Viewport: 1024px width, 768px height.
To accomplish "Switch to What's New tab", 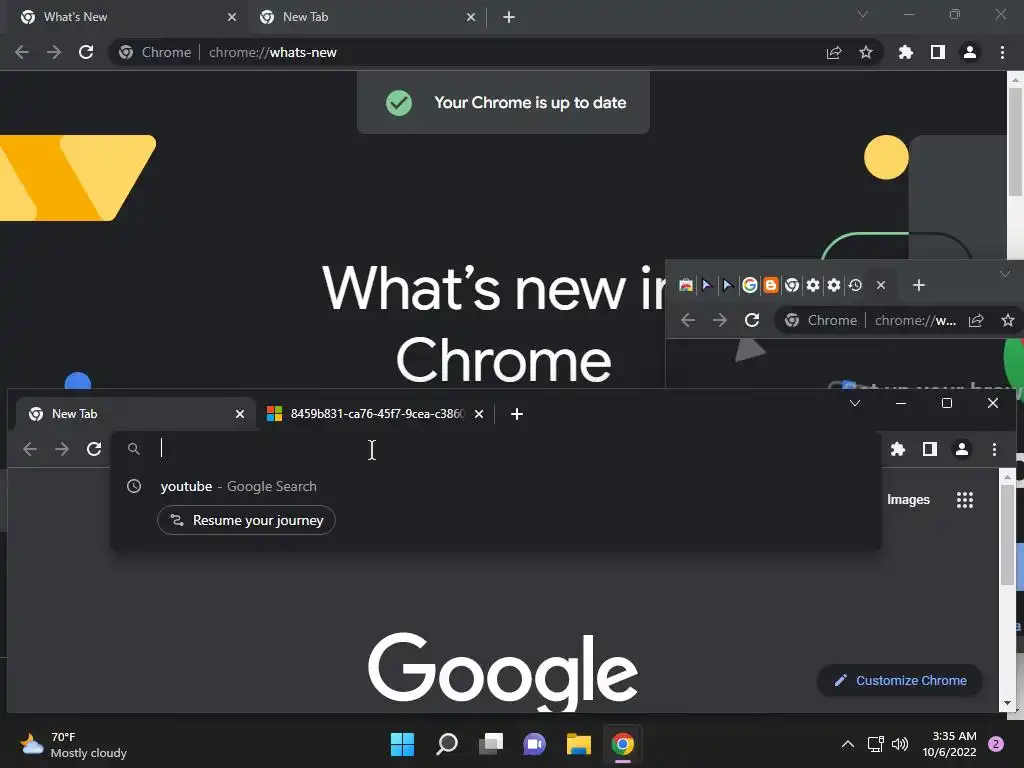I will point(129,17).
